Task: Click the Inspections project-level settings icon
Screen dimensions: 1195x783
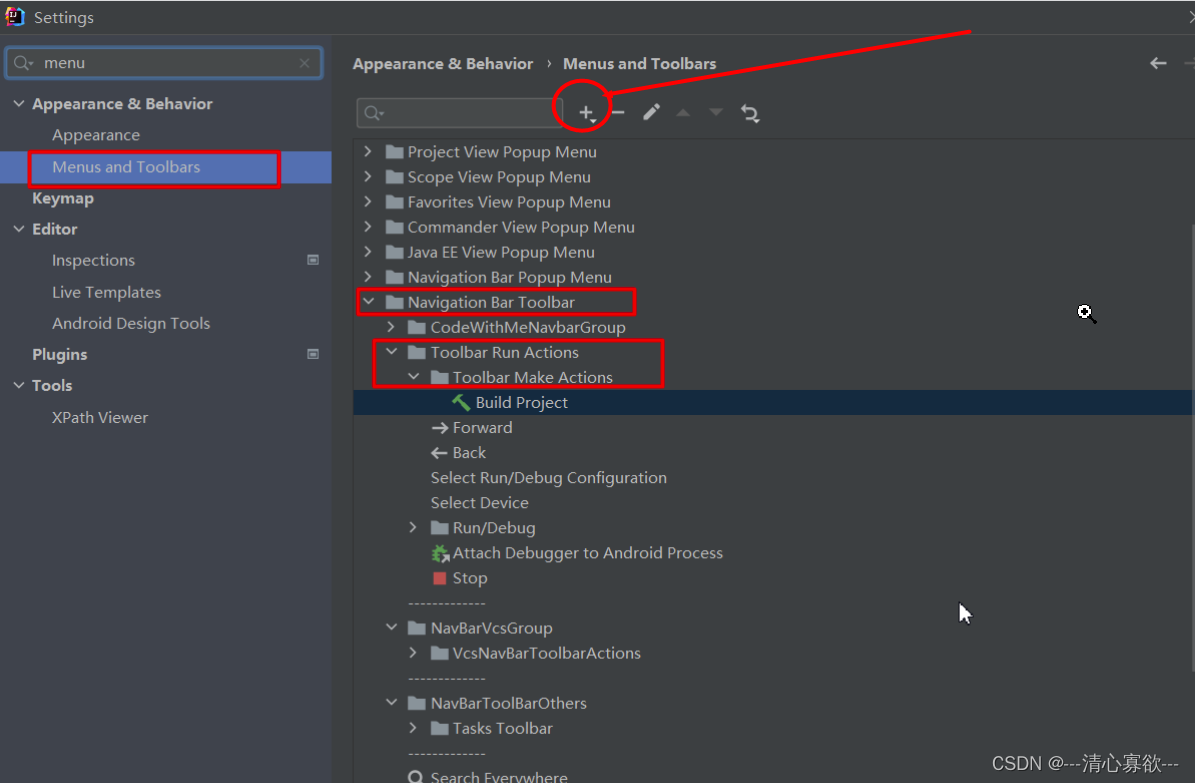Action: (x=312, y=260)
